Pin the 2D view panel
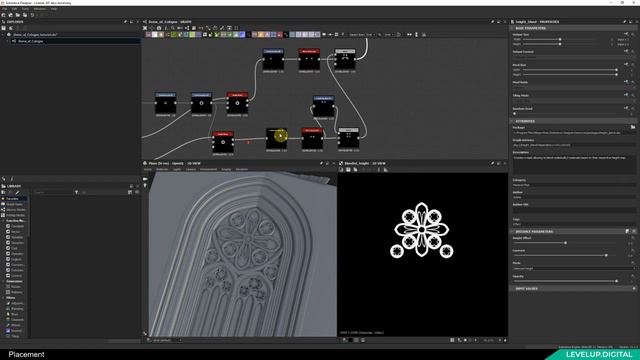 tap(492, 163)
